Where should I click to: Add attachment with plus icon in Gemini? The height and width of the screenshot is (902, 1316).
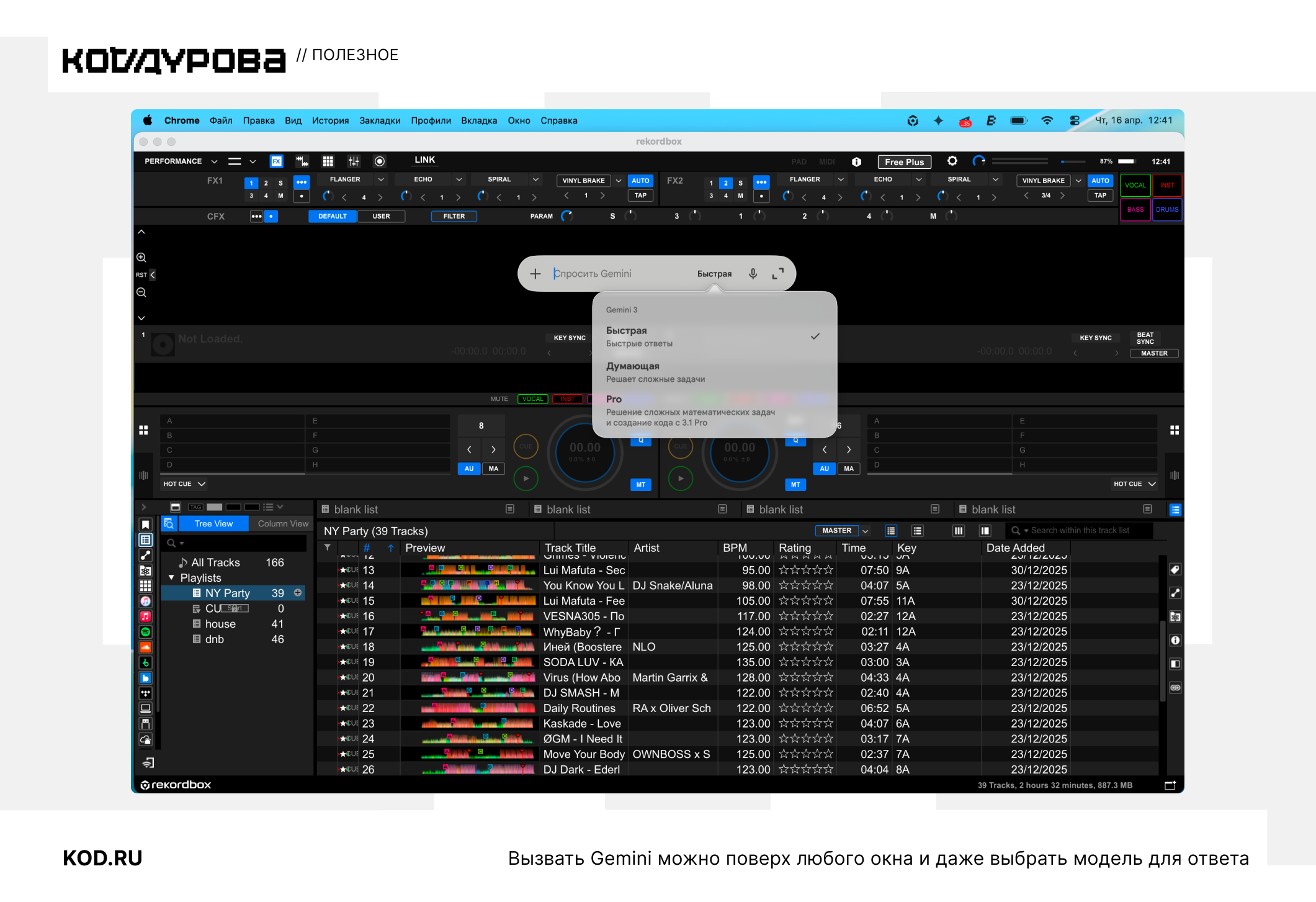click(535, 274)
